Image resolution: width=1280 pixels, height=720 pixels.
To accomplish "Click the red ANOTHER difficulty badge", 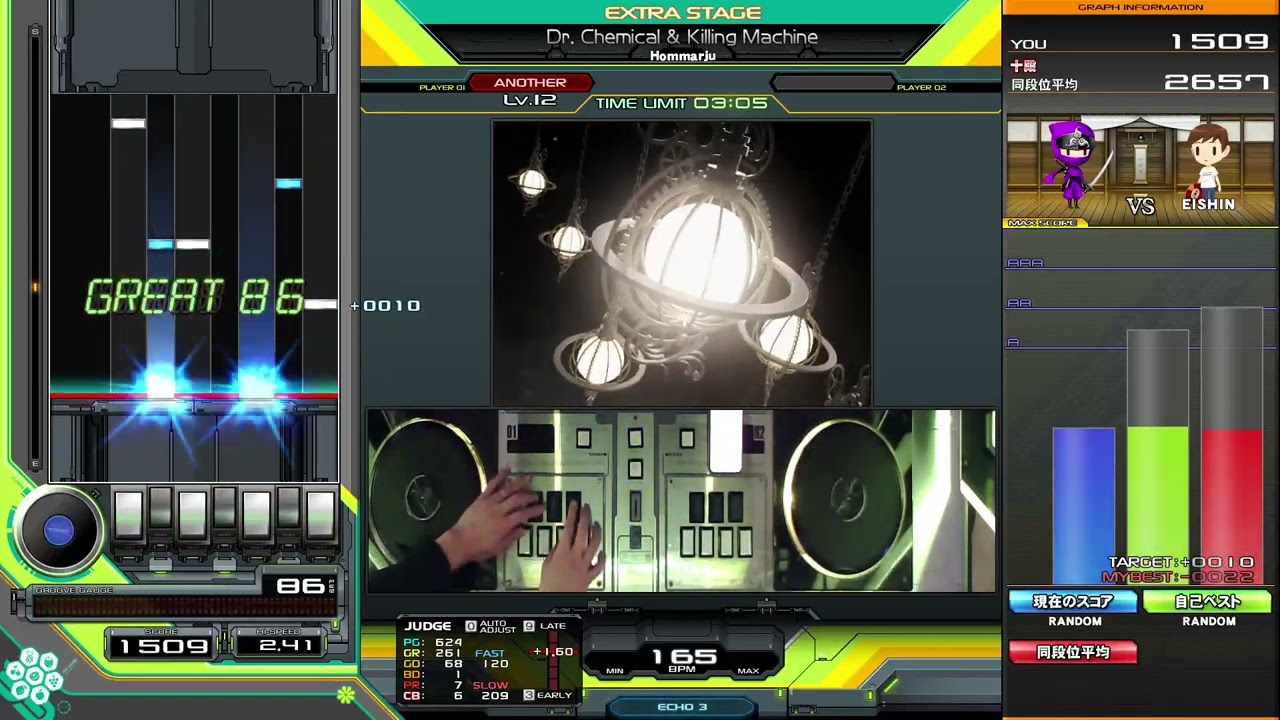I will 530,83.
